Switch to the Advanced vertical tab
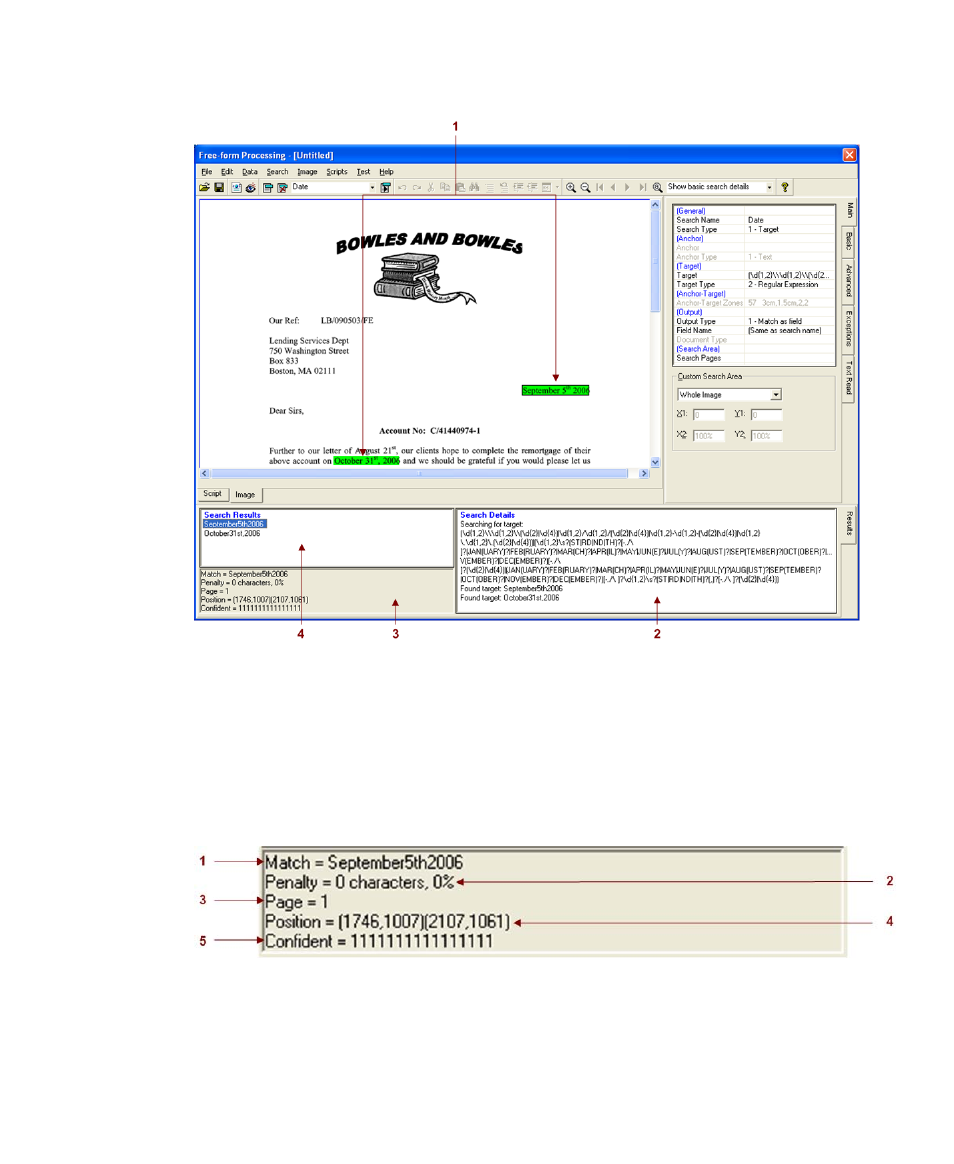This screenshot has width=954, height=1164. (849, 280)
